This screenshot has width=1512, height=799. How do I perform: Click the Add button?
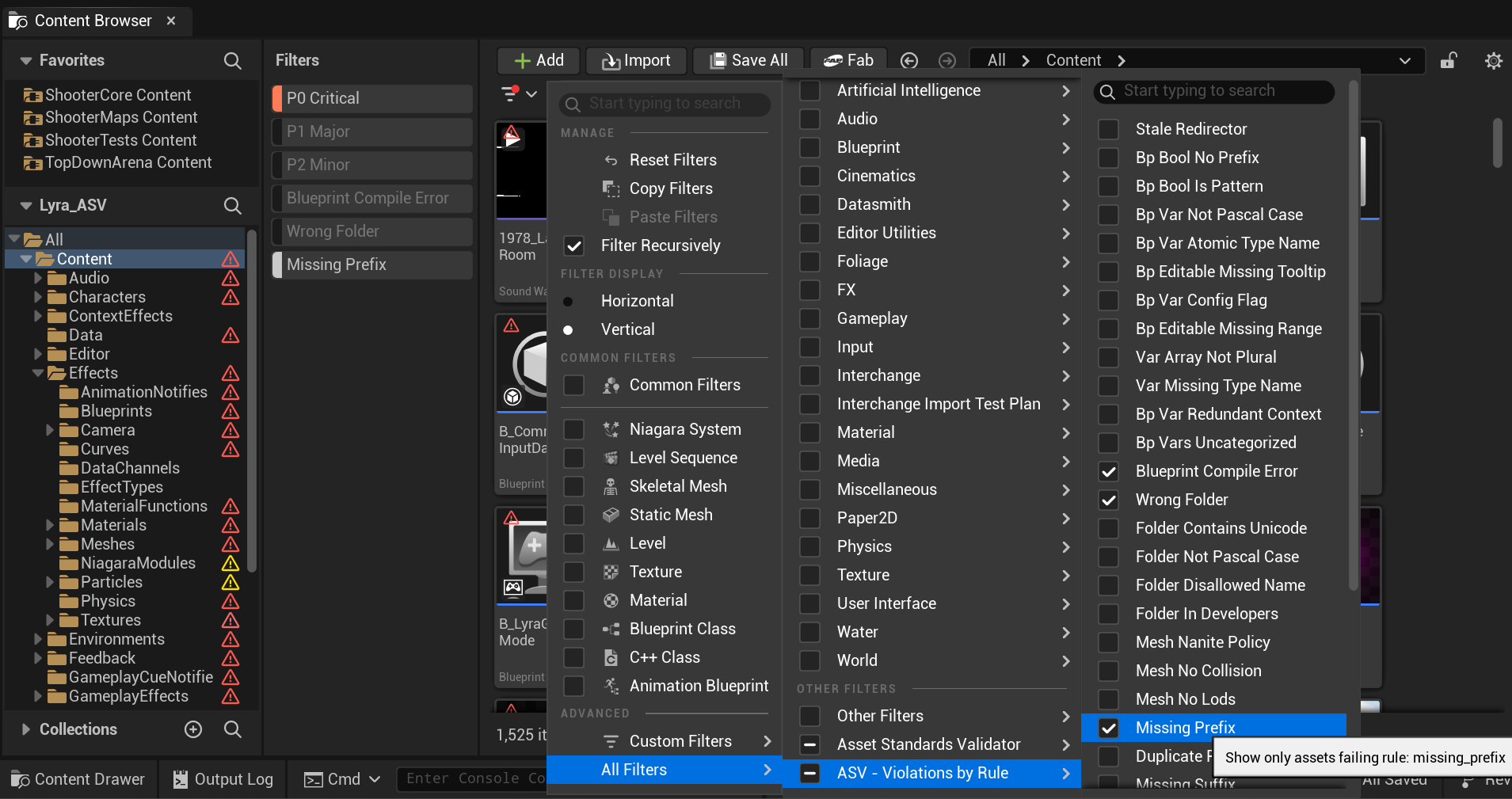coord(539,61)
